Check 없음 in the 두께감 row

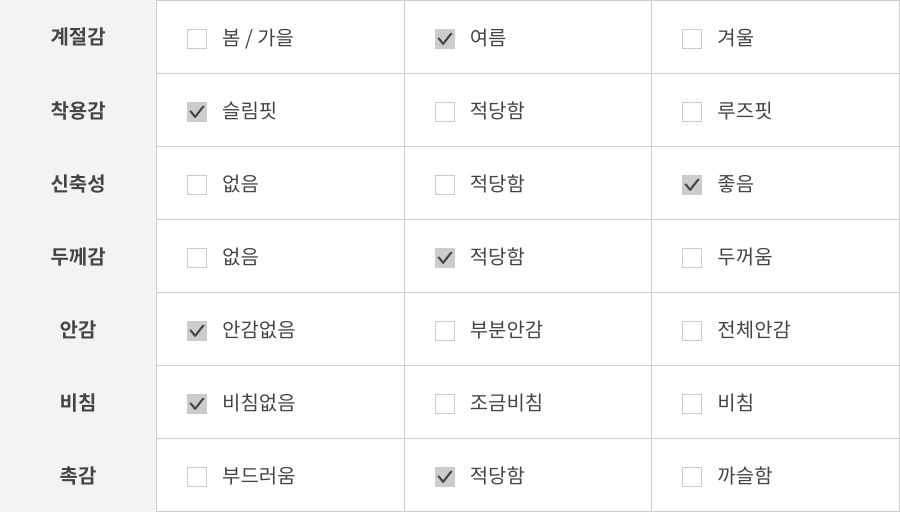pos(197,258)
